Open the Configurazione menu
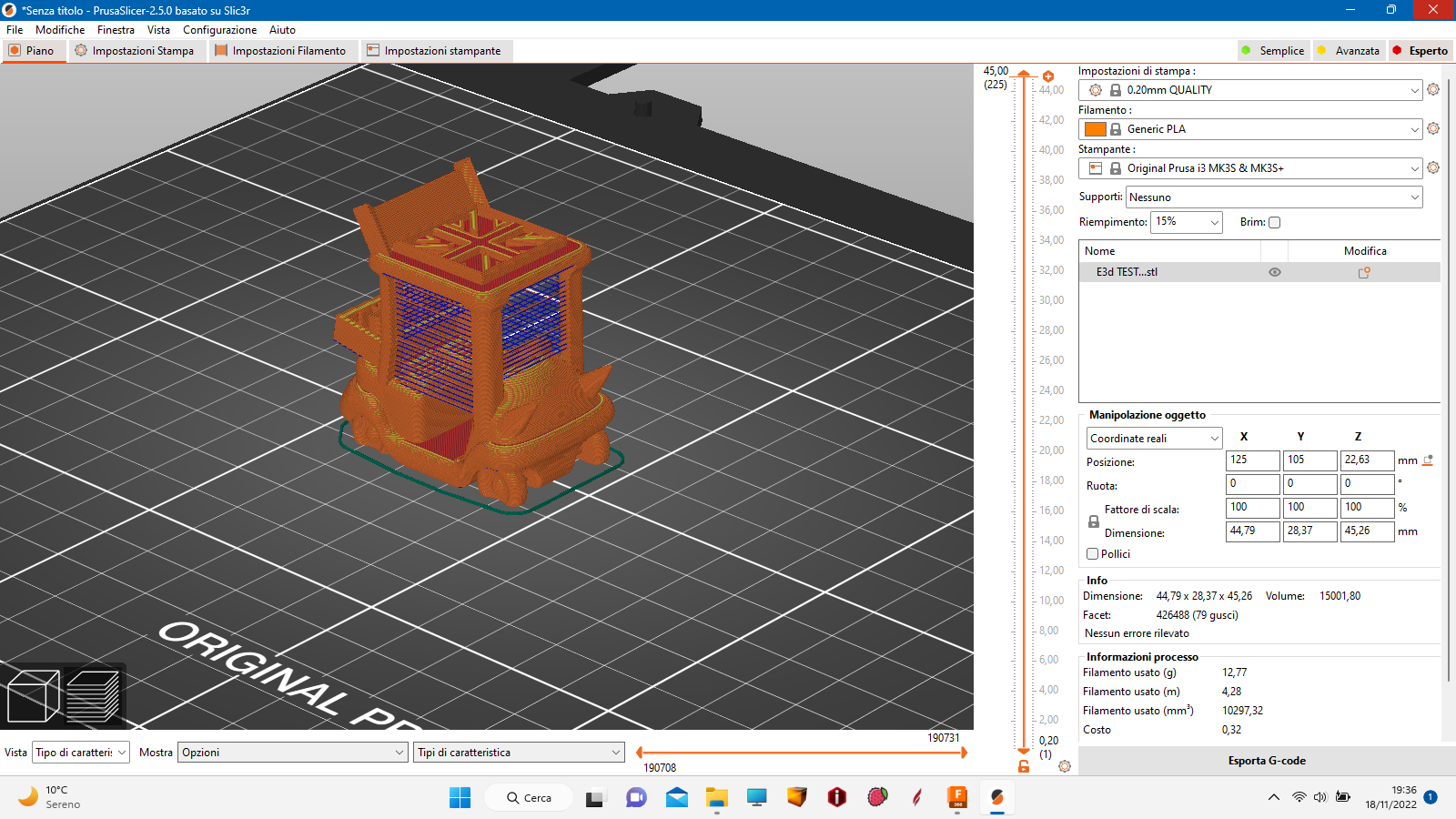The width and height of the screenshot is (1456, 819). click(x=219, y=30)
